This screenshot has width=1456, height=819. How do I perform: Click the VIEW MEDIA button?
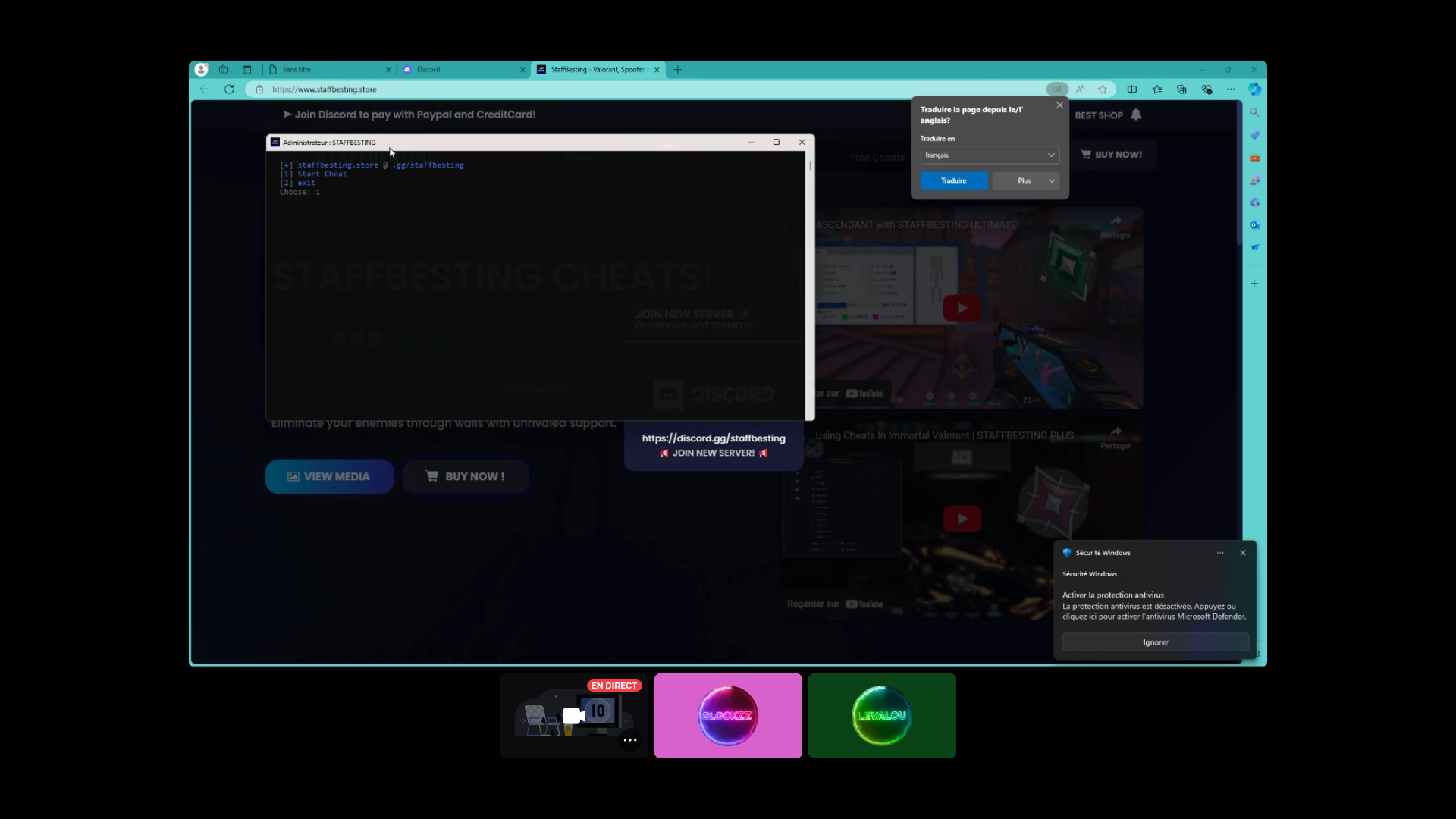329,476
